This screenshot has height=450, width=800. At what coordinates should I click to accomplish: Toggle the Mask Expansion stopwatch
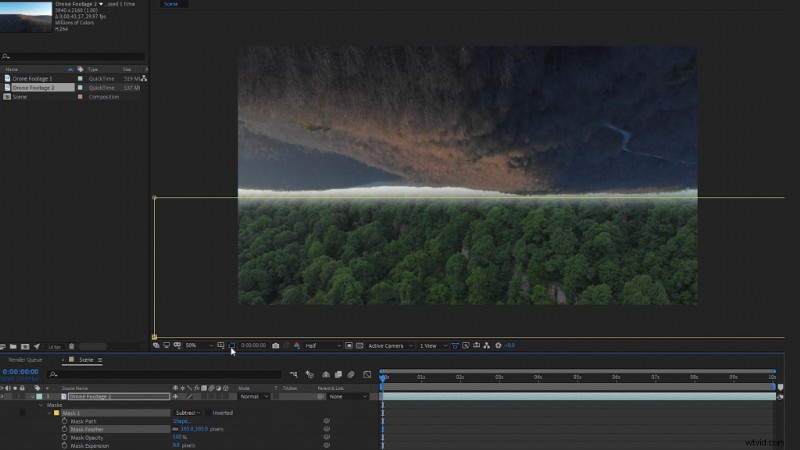64,445
